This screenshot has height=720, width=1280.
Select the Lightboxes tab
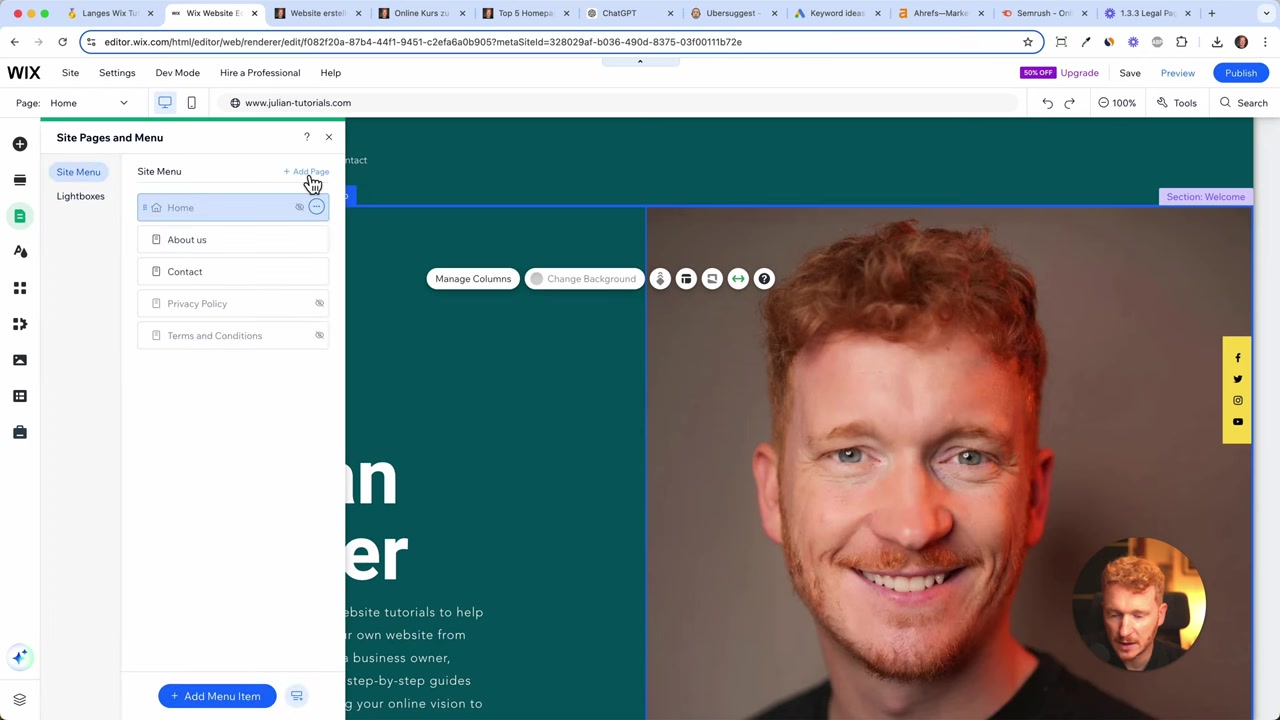pyautogui.click(x=80, y=196)
